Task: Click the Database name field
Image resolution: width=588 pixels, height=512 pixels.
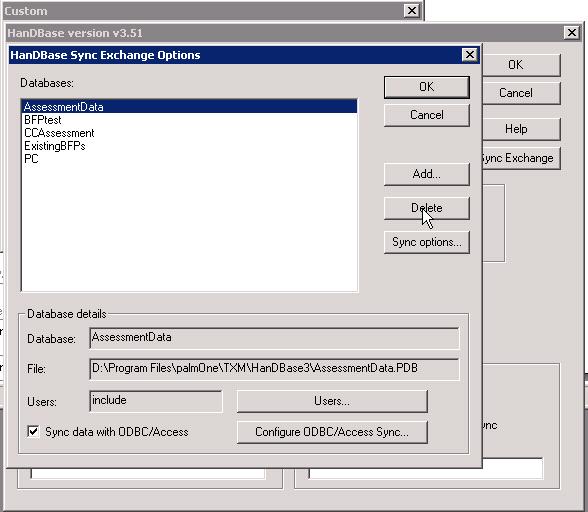Action: tap(274, 338)
